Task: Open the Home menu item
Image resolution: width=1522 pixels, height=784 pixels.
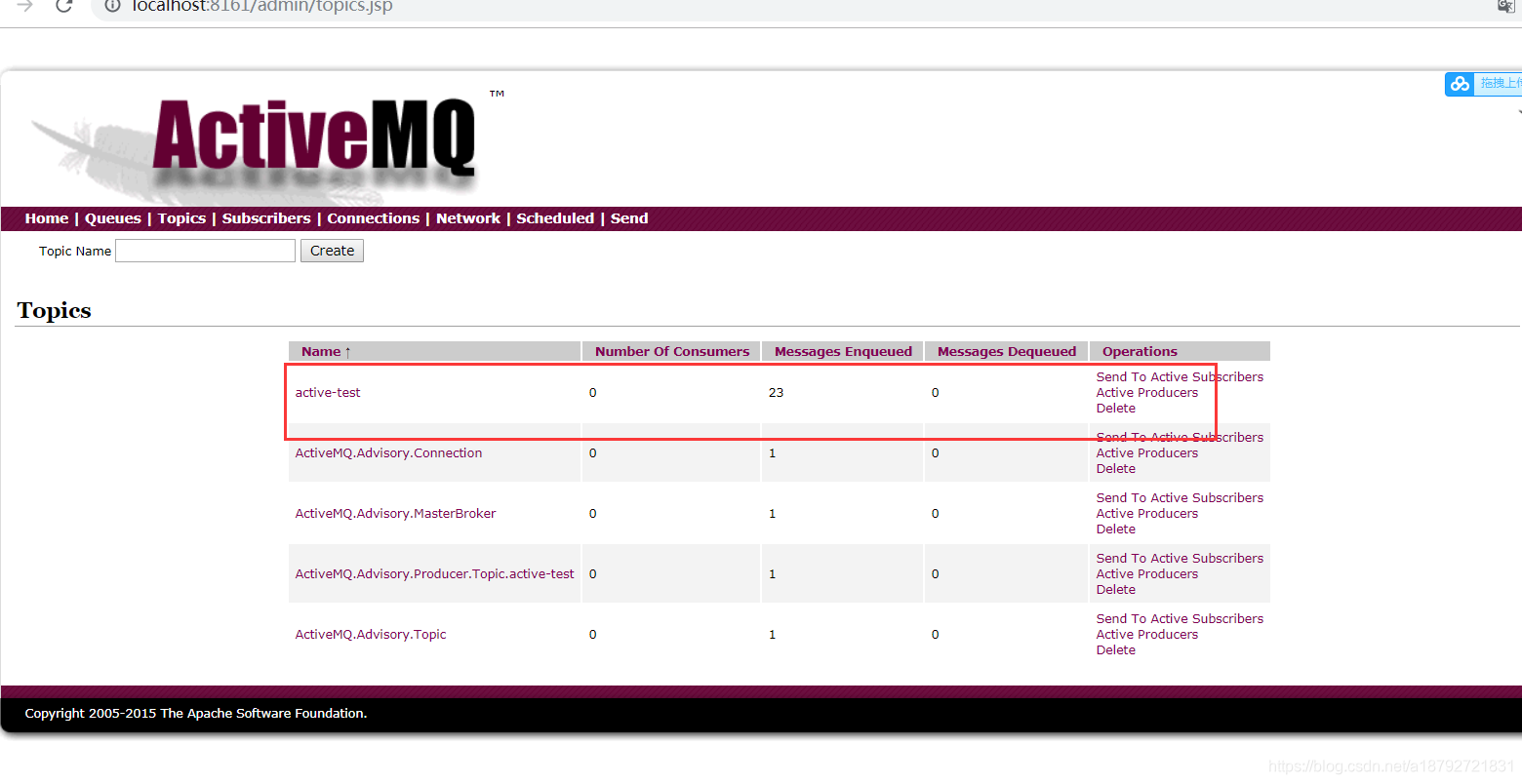Action: click(x=47, y=218)
